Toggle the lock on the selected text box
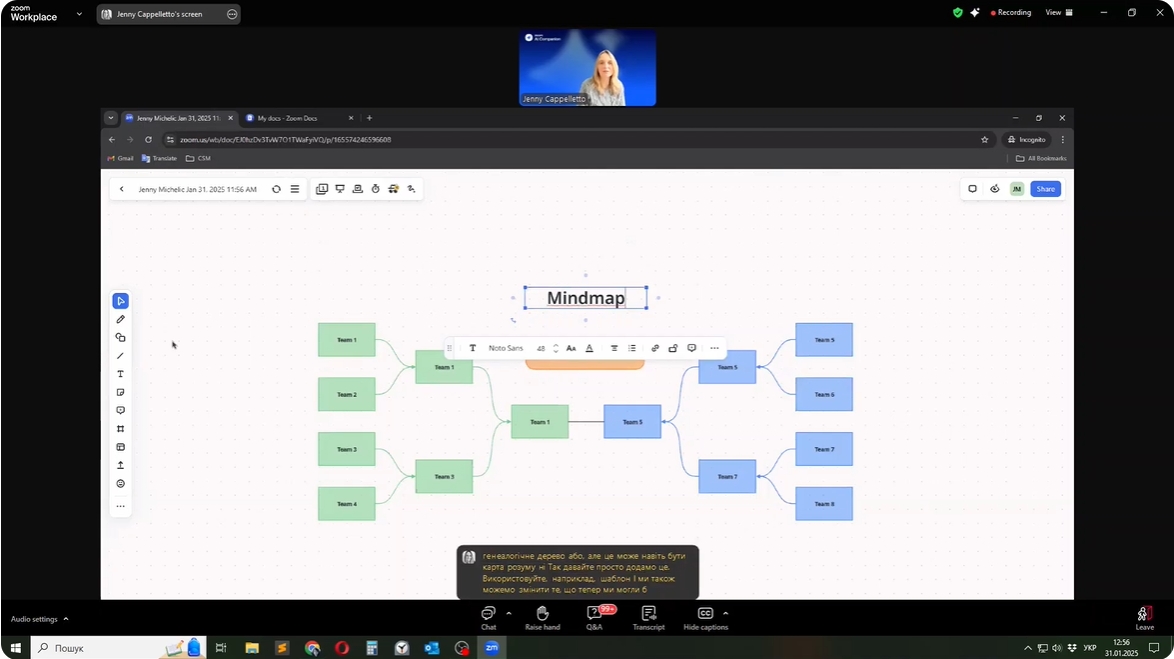The width and height of the screenshot is (1174, 659). coord(673,348)
